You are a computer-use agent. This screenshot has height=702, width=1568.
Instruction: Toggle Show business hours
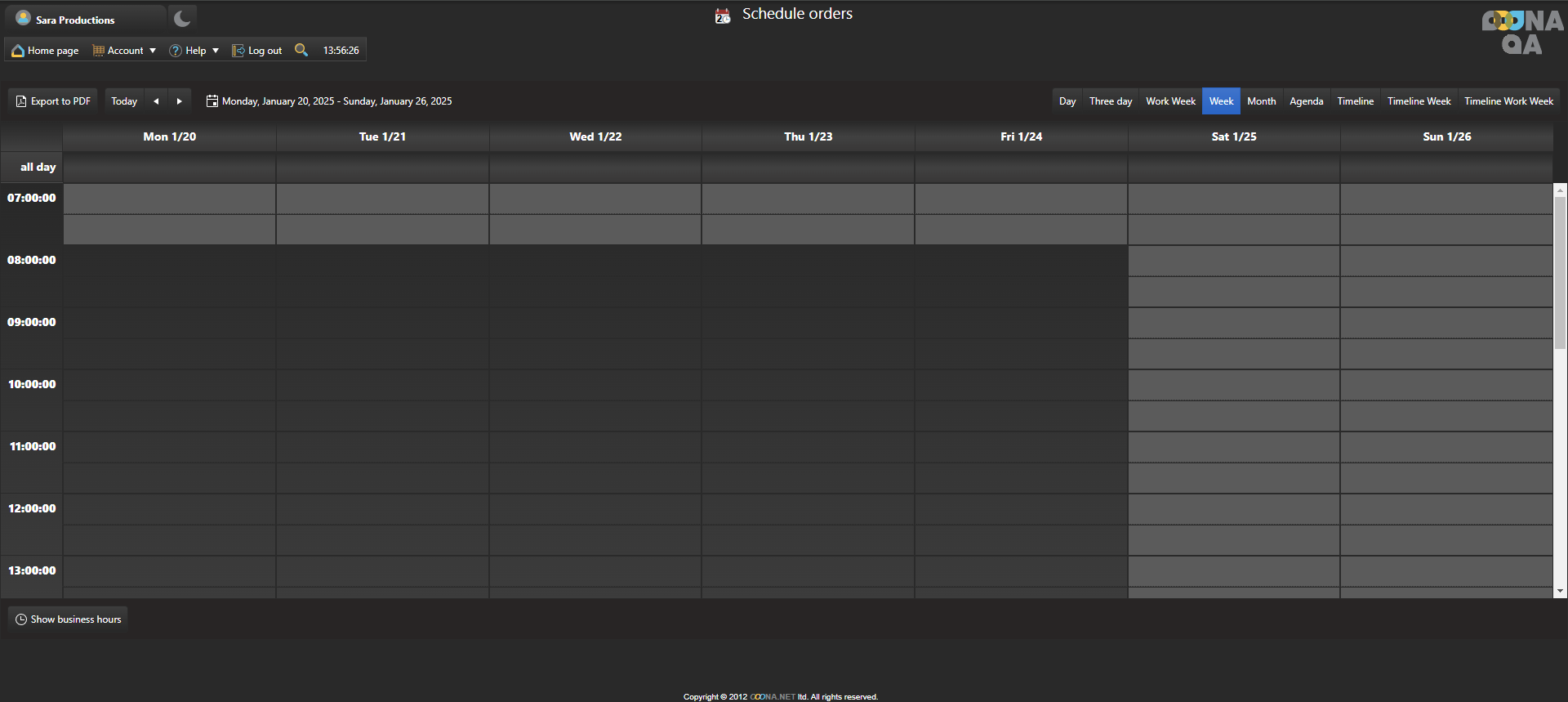pyautogui.click(x=68, y=619)
